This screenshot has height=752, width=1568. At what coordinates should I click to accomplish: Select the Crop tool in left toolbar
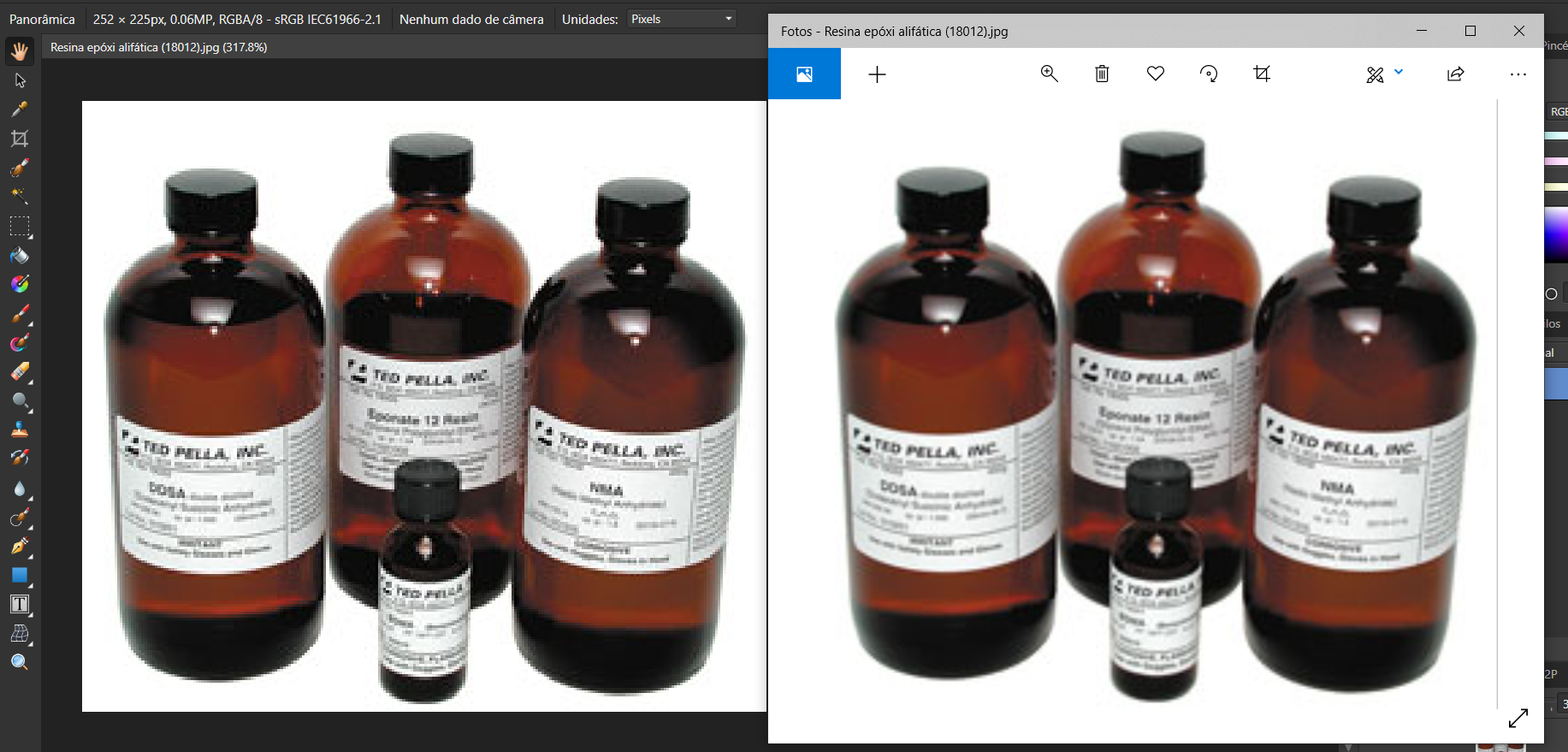20,139
